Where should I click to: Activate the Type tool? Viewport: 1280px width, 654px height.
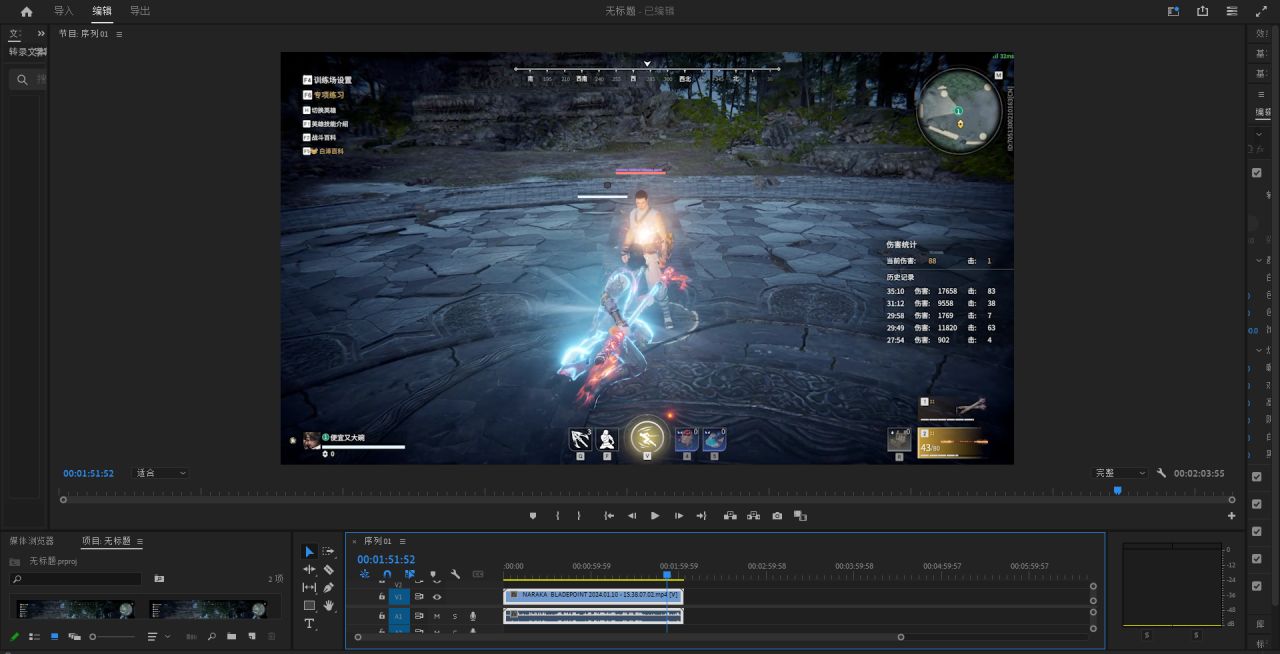click(x=309, y=624)
